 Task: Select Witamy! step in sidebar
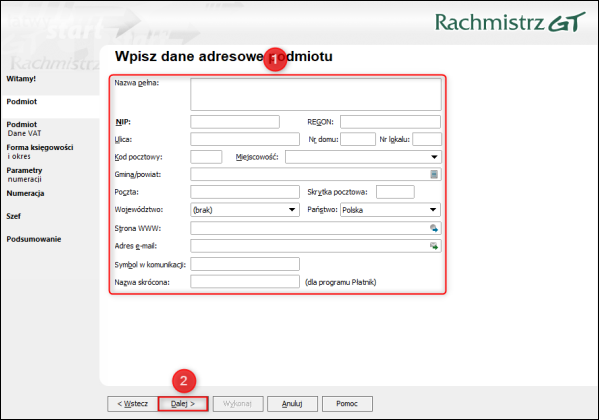click(x=21, y=79)
